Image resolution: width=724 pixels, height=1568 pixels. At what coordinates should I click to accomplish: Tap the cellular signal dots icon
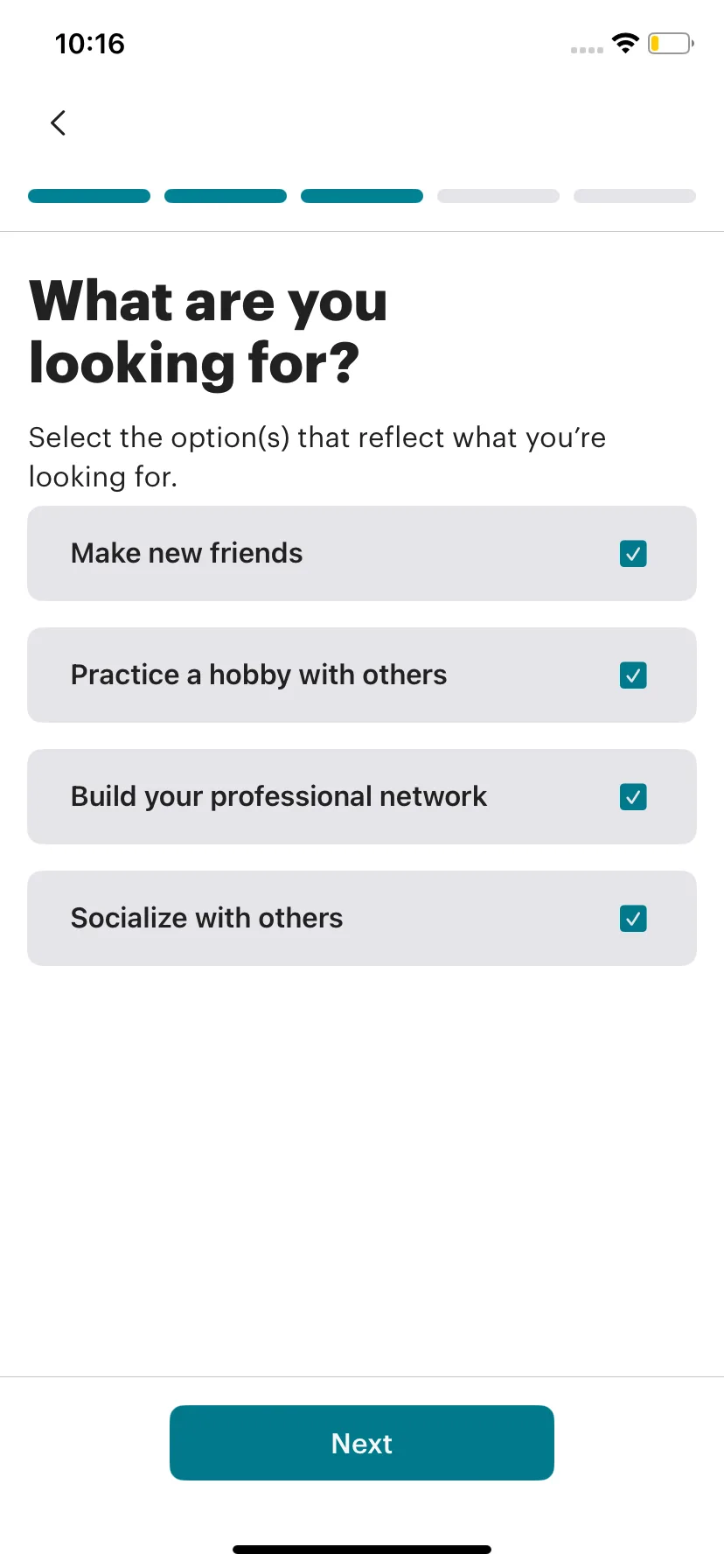coord(587,50)
